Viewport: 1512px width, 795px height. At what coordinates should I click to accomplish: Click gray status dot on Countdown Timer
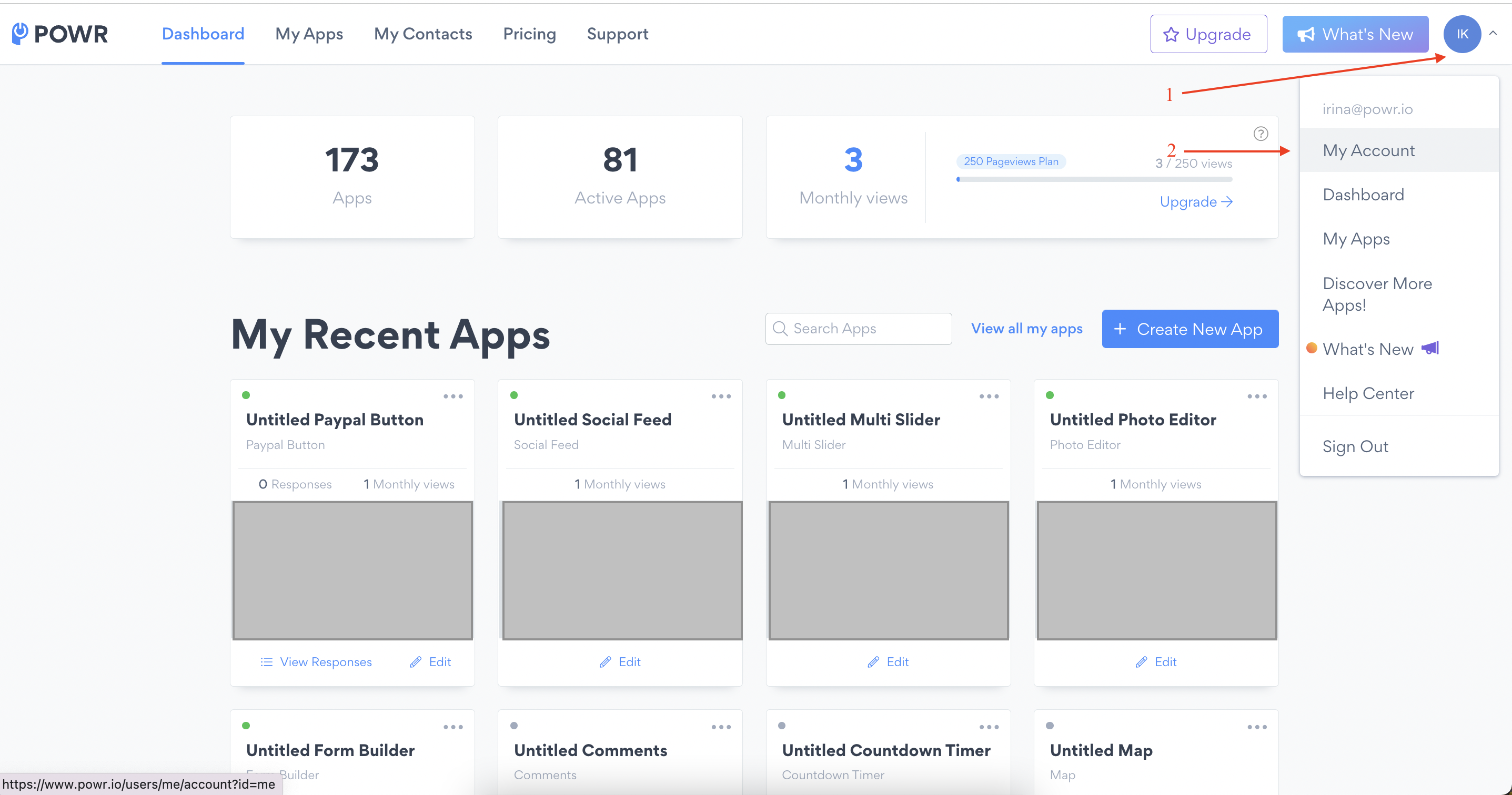782,725
